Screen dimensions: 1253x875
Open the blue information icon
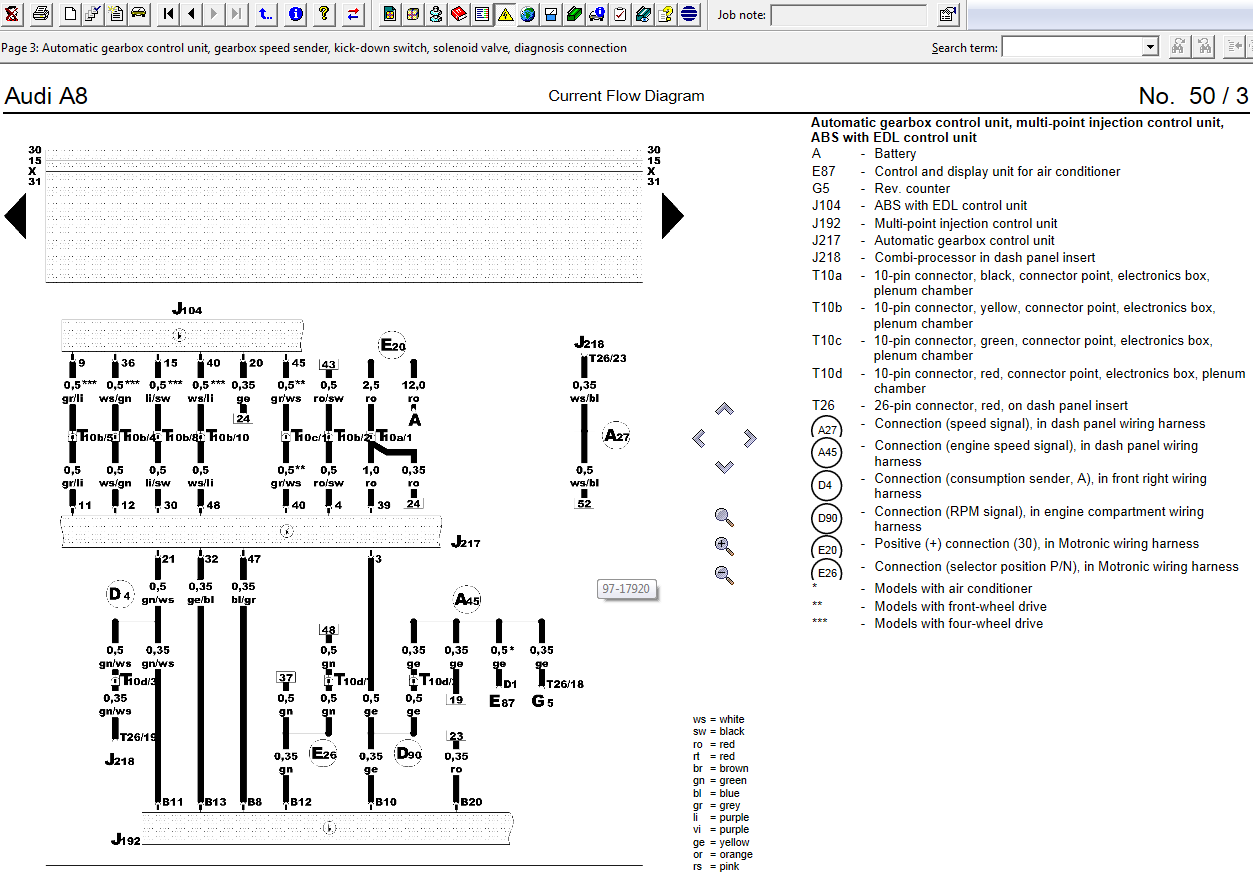[296, 14]
